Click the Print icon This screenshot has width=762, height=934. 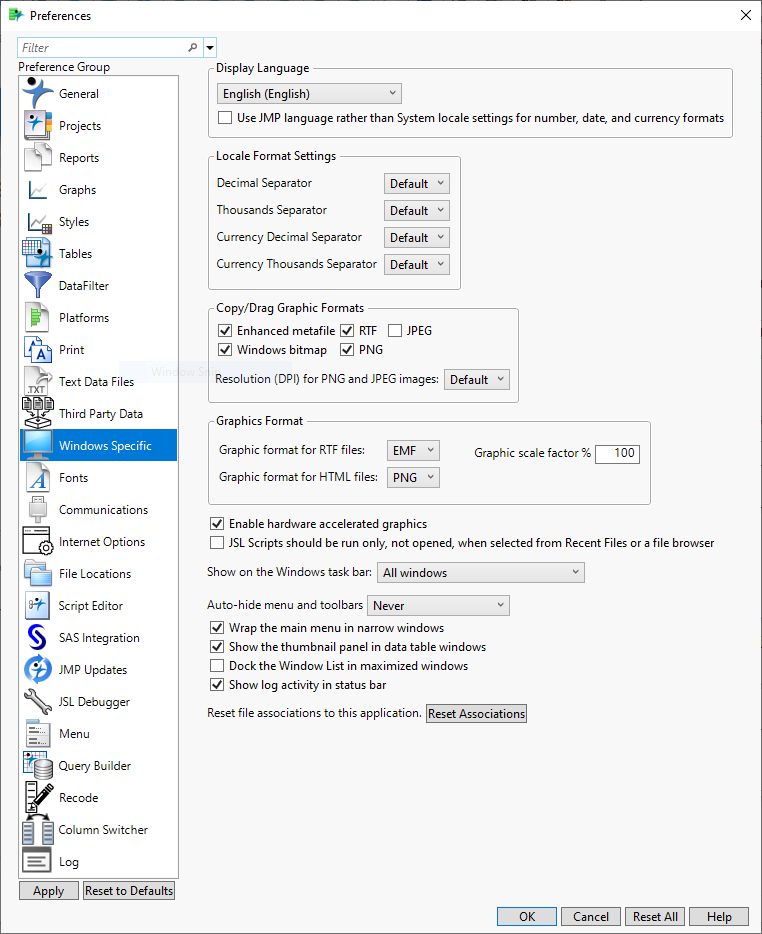(x=38, y=349)
